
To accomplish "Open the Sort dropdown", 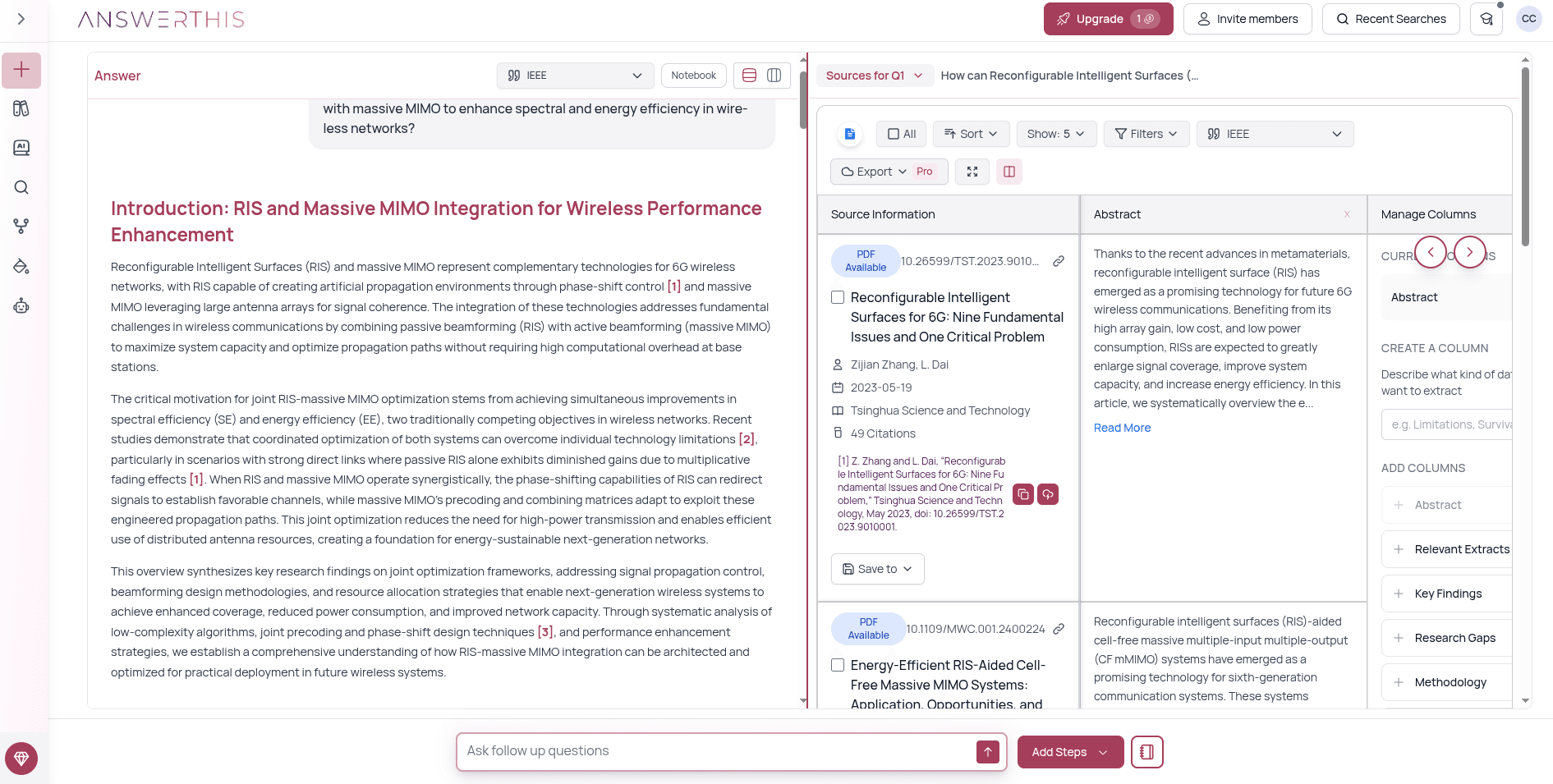I will point(971,134).
